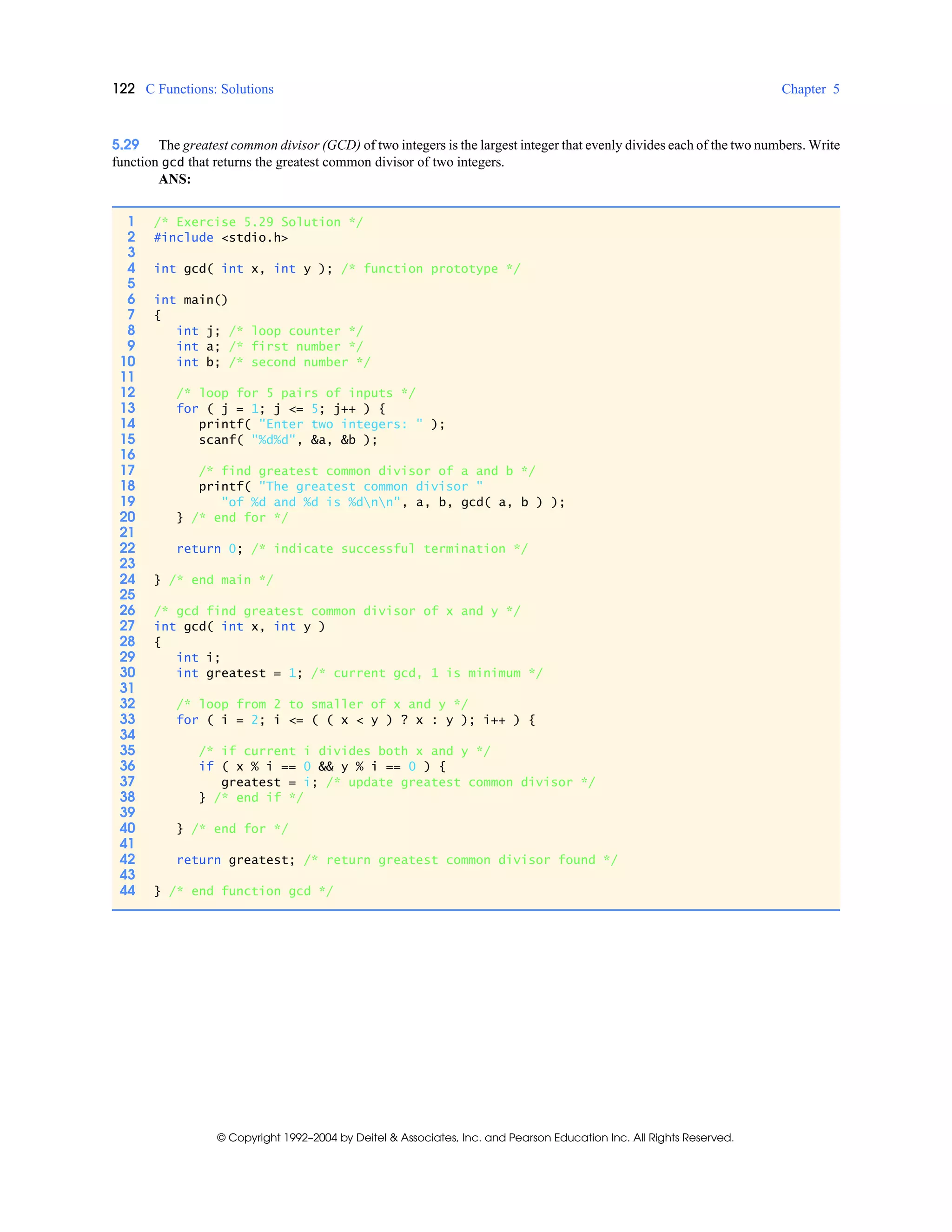Click the comment "/* loop for 5 pairs of inputs */"
Image resolution: width=952 pixels, height=1232 pixels.
click(296, 393)
